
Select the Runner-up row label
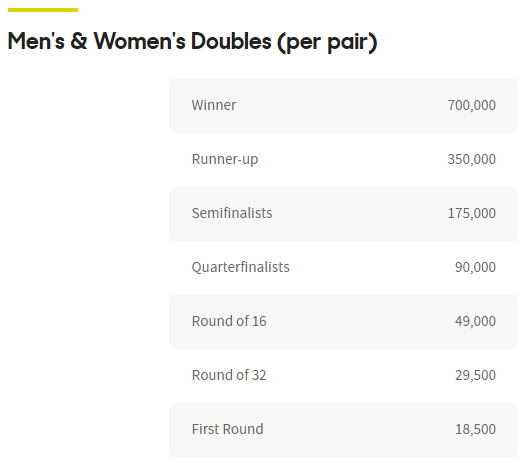225,160
